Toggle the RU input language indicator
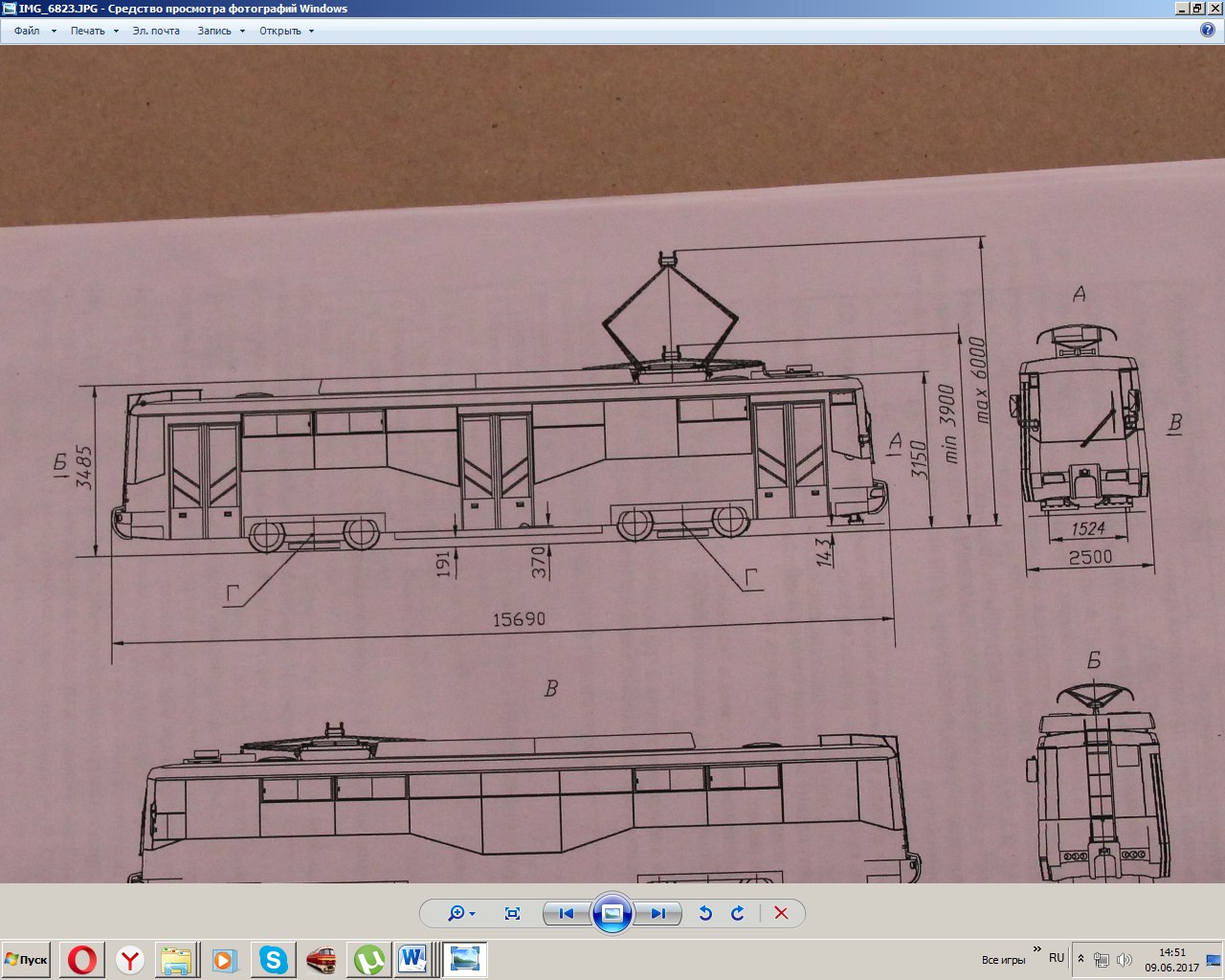 click(x=1057, y=958)
